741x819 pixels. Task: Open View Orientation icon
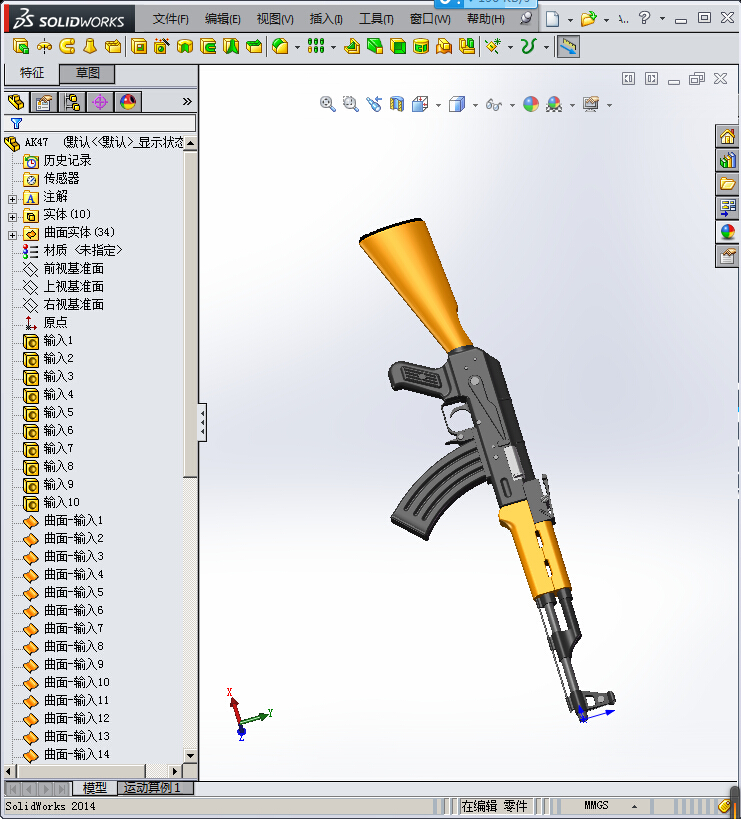[x=420, y=104]
